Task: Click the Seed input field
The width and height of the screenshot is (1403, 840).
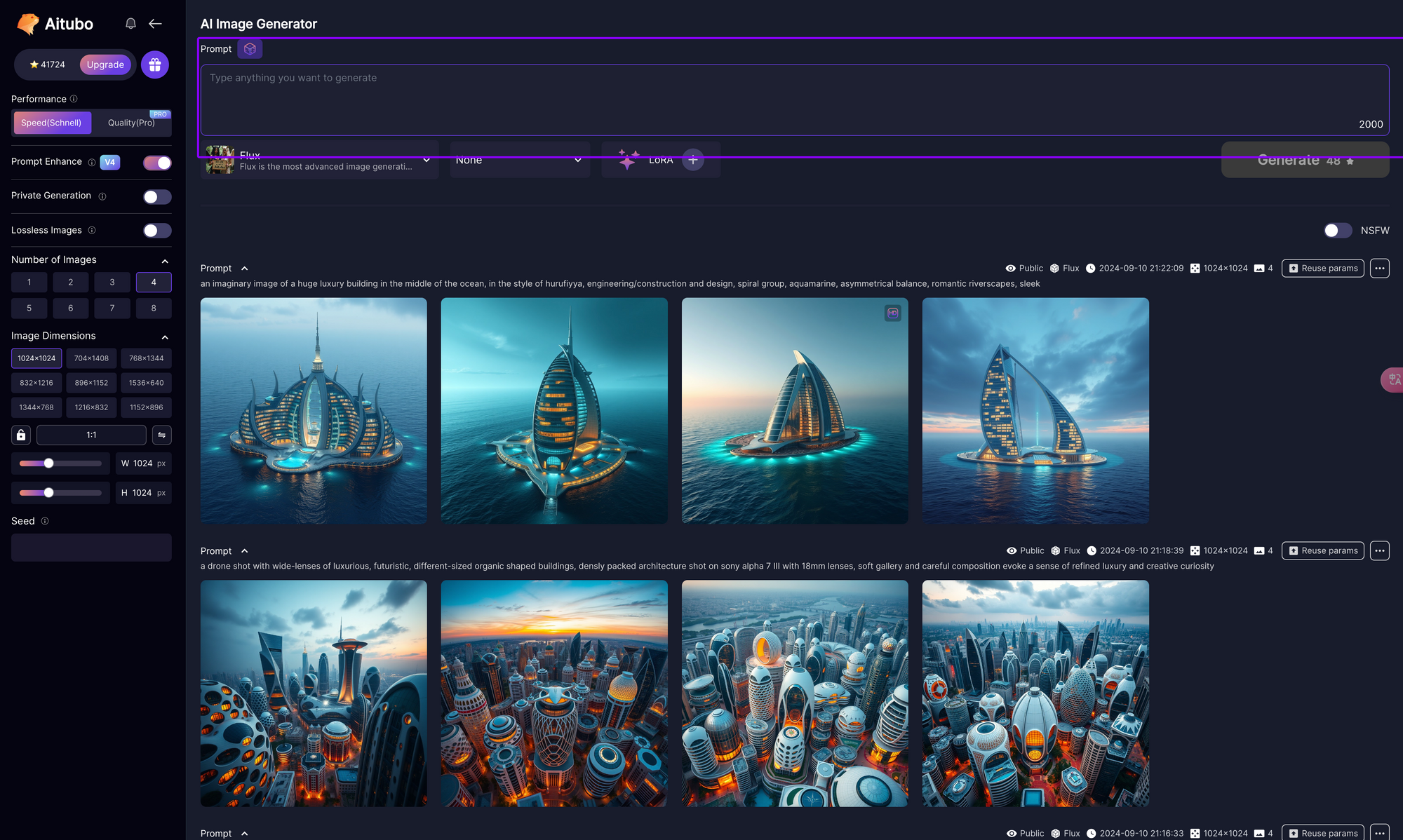Action: click(x=91, y=548)
